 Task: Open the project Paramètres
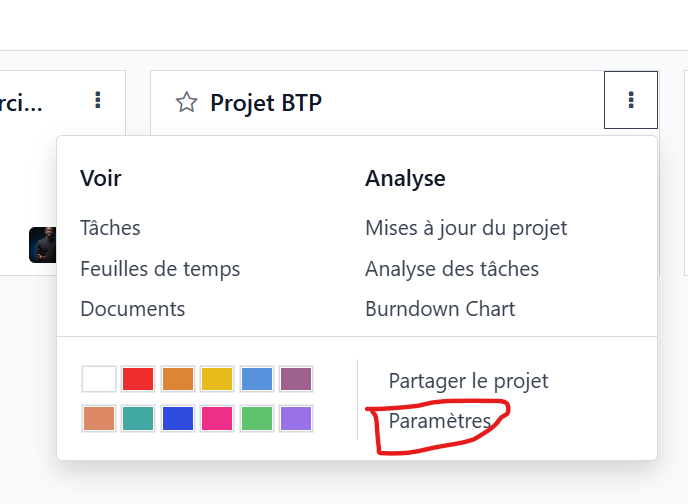point(440,421)
